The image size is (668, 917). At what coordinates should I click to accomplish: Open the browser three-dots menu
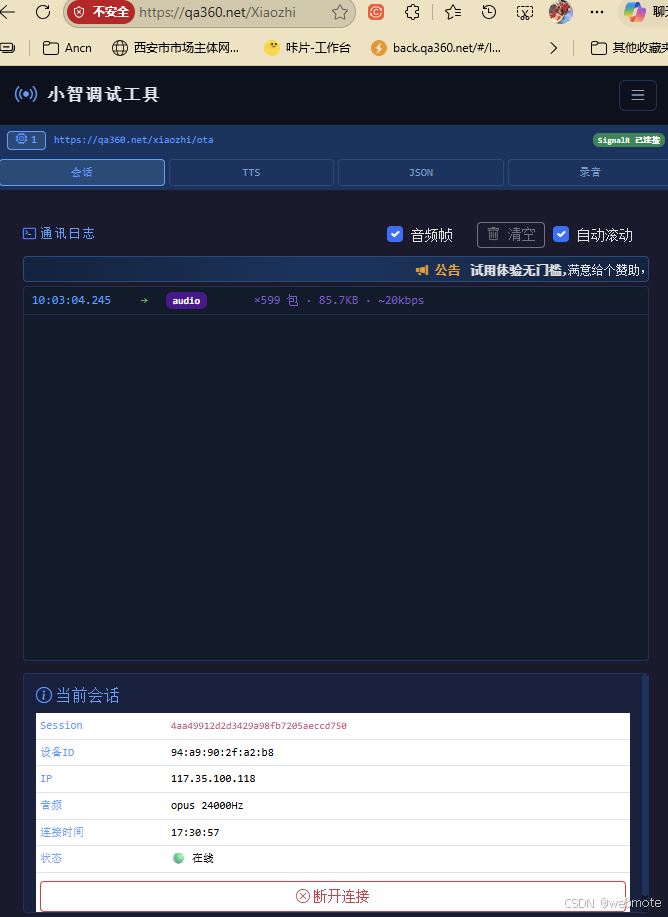(597, 12)
